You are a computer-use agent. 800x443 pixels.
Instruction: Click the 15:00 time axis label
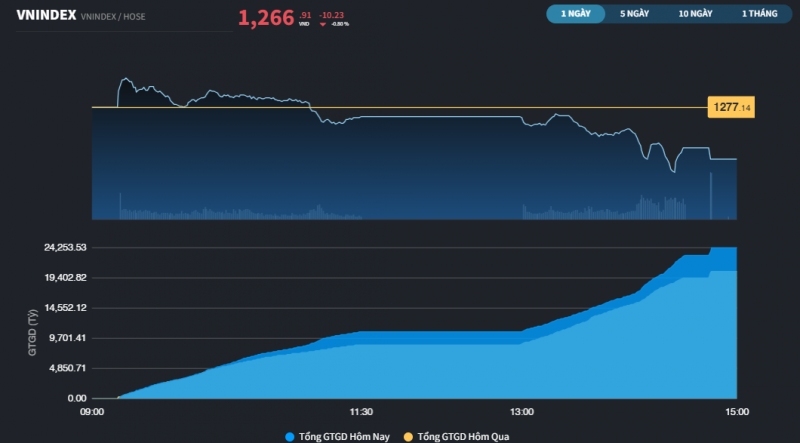coord(736,411)
